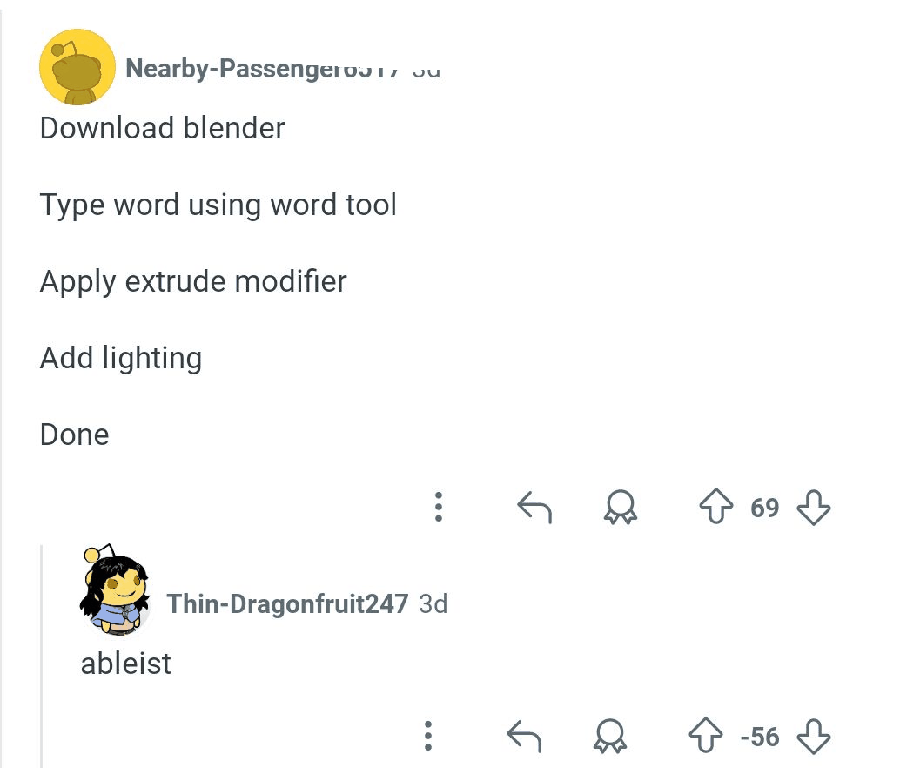Give award to the ableist reply
Viewport: 900px width, 768px height.
coord(610,735)
